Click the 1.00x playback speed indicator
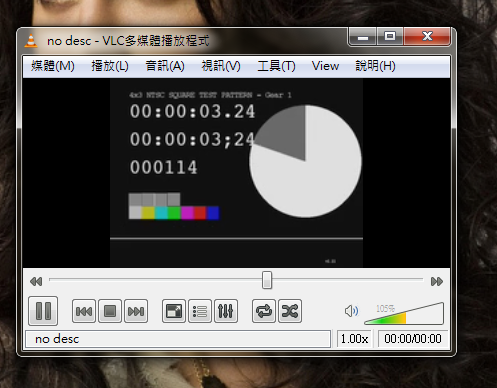The image size is (497, 388). 354,339
